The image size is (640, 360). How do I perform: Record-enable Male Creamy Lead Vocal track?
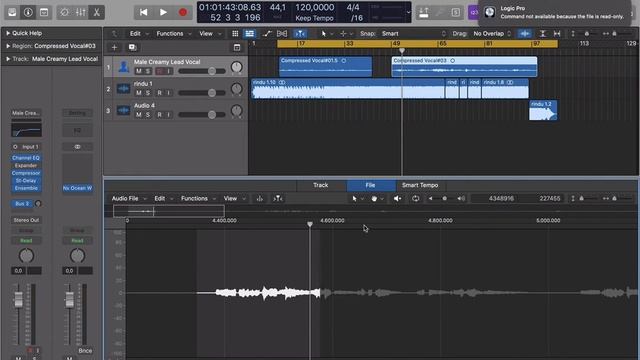coord(160,71)
